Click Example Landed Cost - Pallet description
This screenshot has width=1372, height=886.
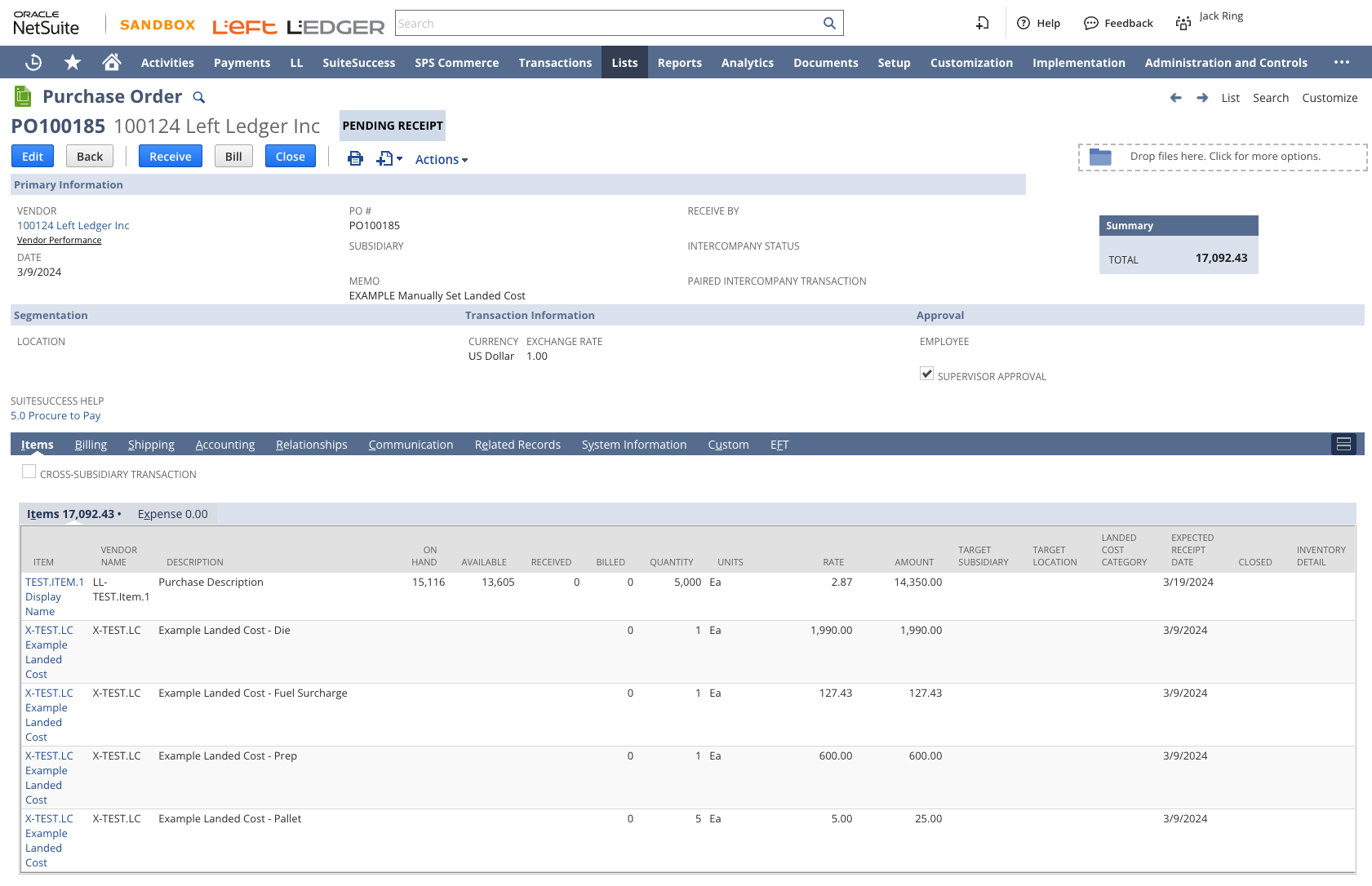click(230, 819)
